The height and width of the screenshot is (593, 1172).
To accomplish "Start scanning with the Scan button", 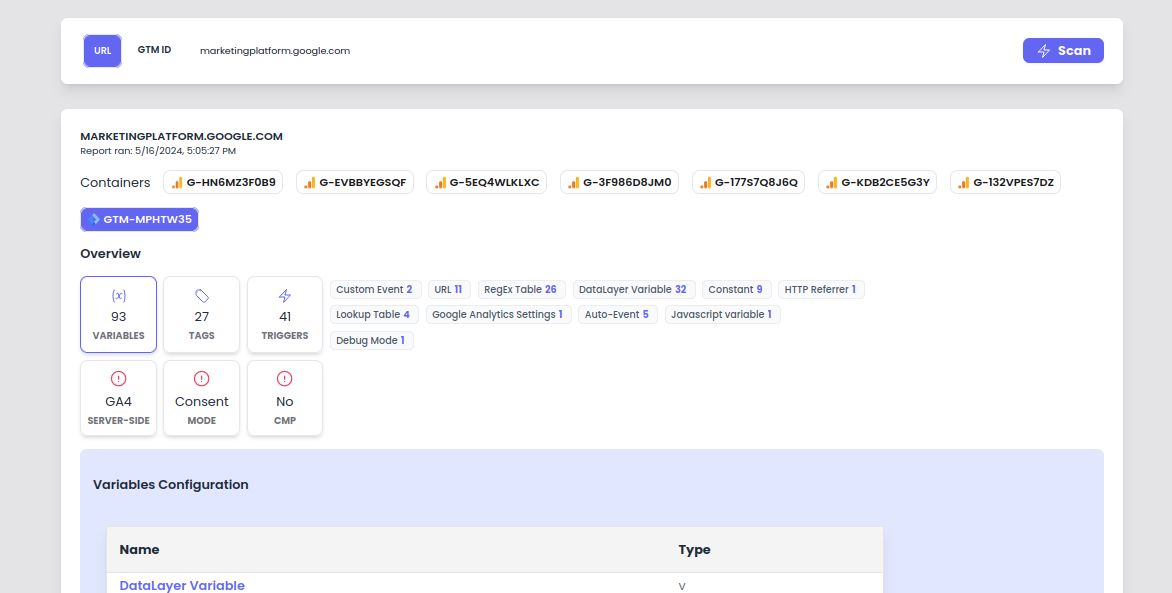I will point(1063,50).
